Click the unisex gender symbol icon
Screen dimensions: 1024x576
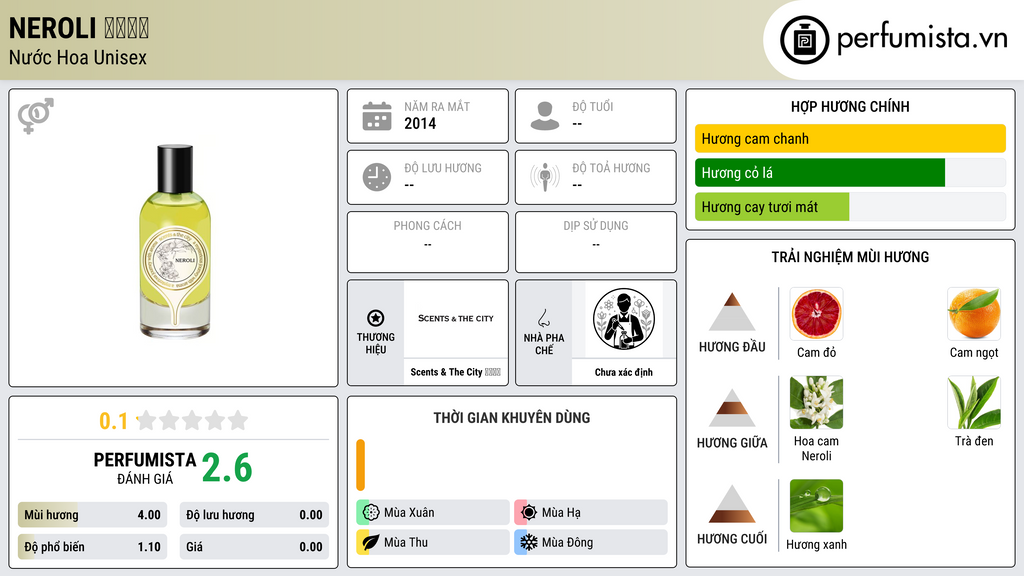[36, 116]
